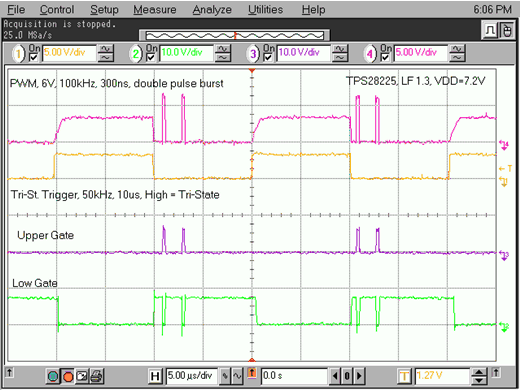Click the up-arrow toggle at bottom left
Image resolution: width=521 pixels, height=391 pixels.
(10, 373)
